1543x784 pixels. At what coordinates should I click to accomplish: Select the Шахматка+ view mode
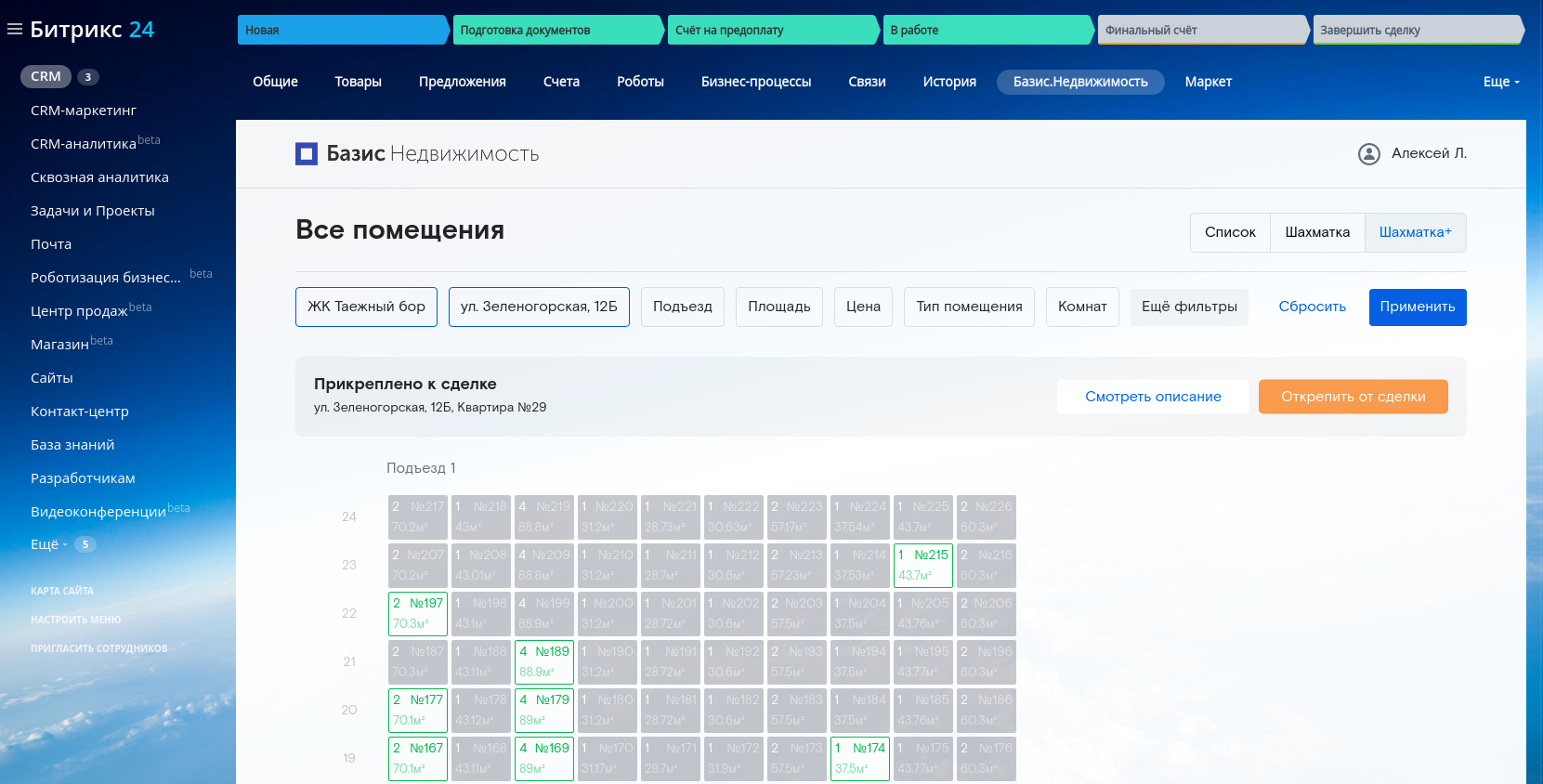(x=1414, y=232)
